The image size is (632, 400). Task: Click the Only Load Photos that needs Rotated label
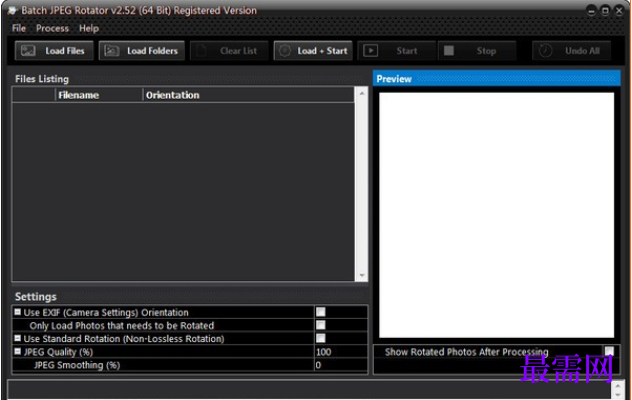(122, 325)
